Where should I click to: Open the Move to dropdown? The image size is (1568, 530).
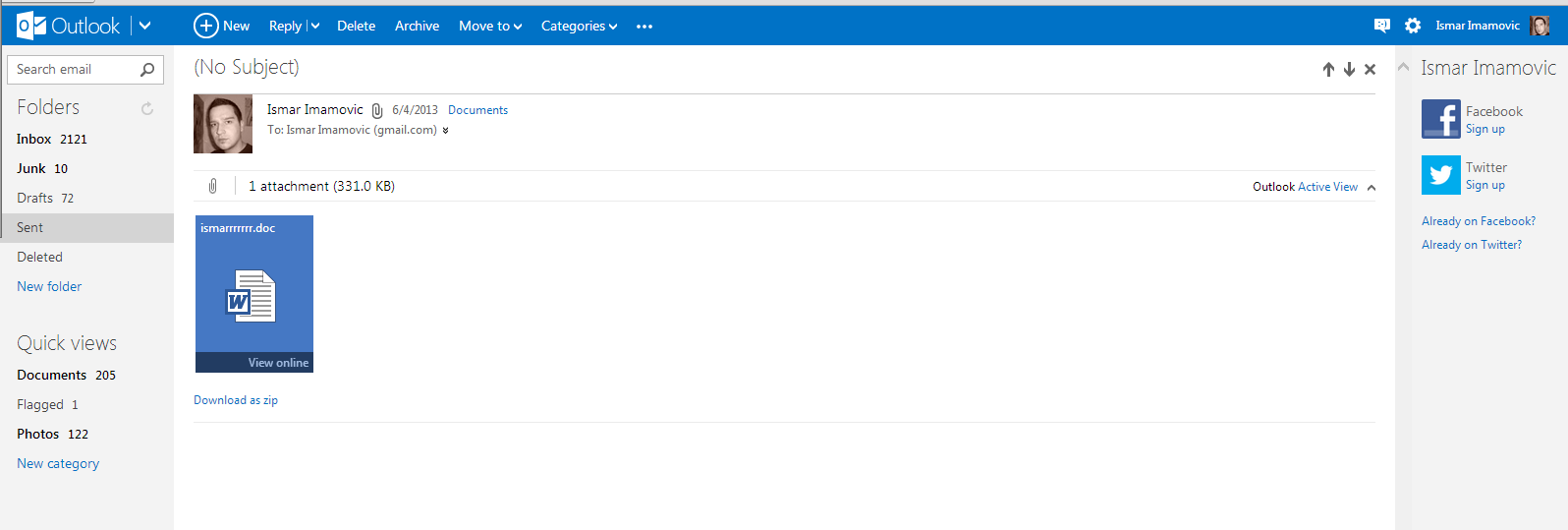490,27
